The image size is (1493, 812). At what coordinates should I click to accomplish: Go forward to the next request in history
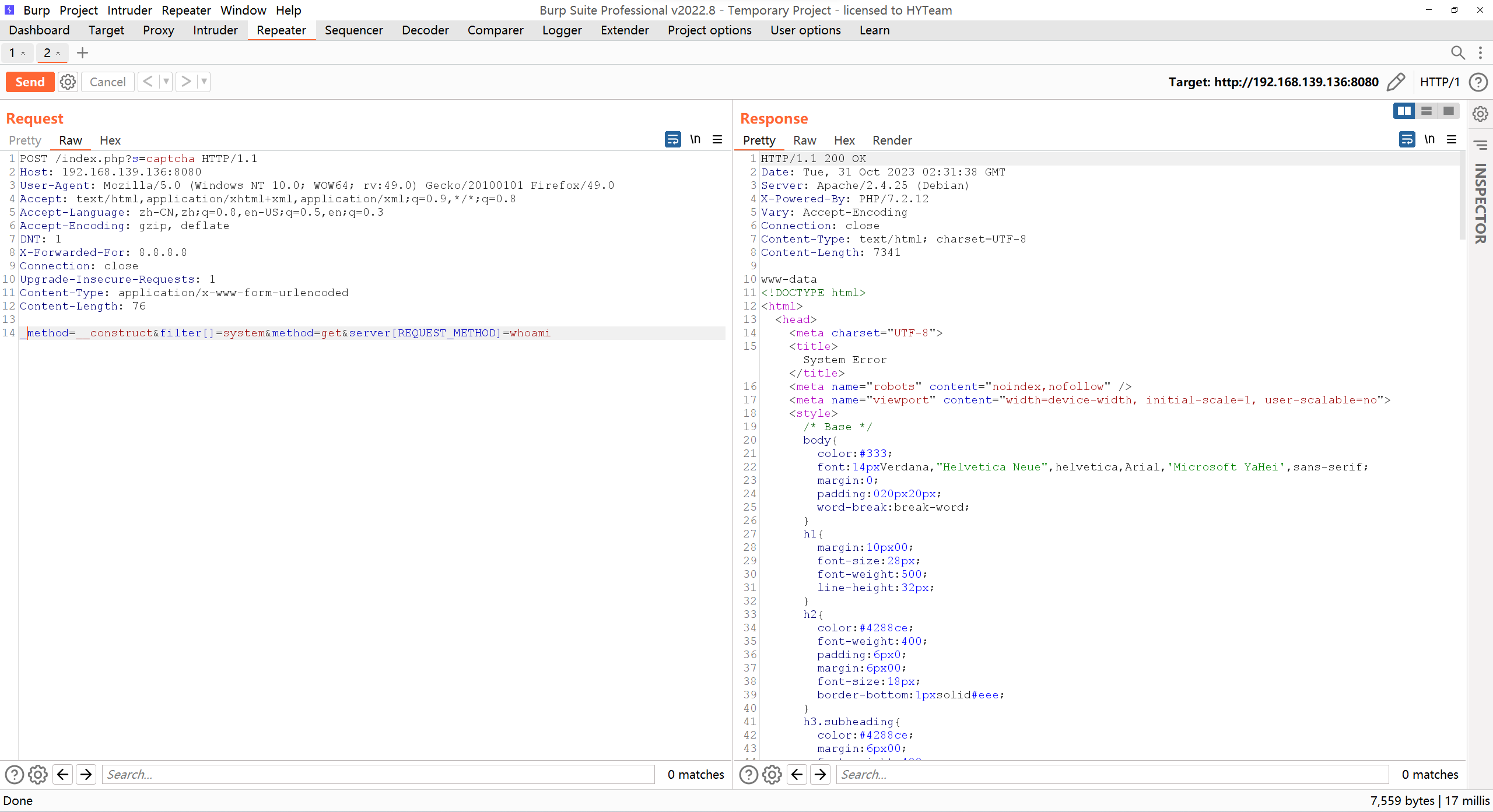coord(186,82)
